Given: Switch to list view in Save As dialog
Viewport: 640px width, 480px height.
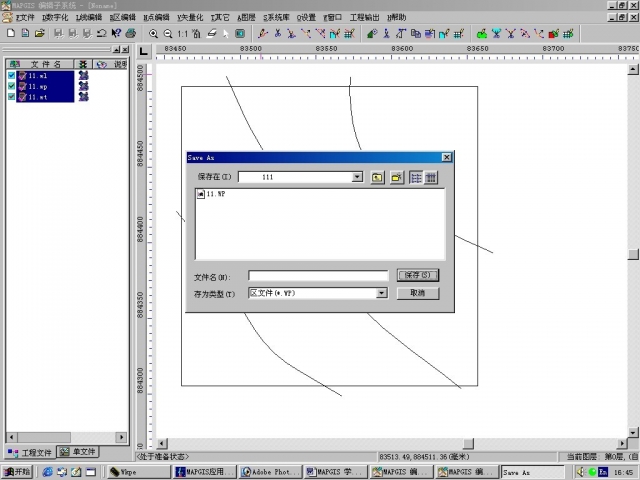Looking at the screenshot, I should click(x=416, y=177).
